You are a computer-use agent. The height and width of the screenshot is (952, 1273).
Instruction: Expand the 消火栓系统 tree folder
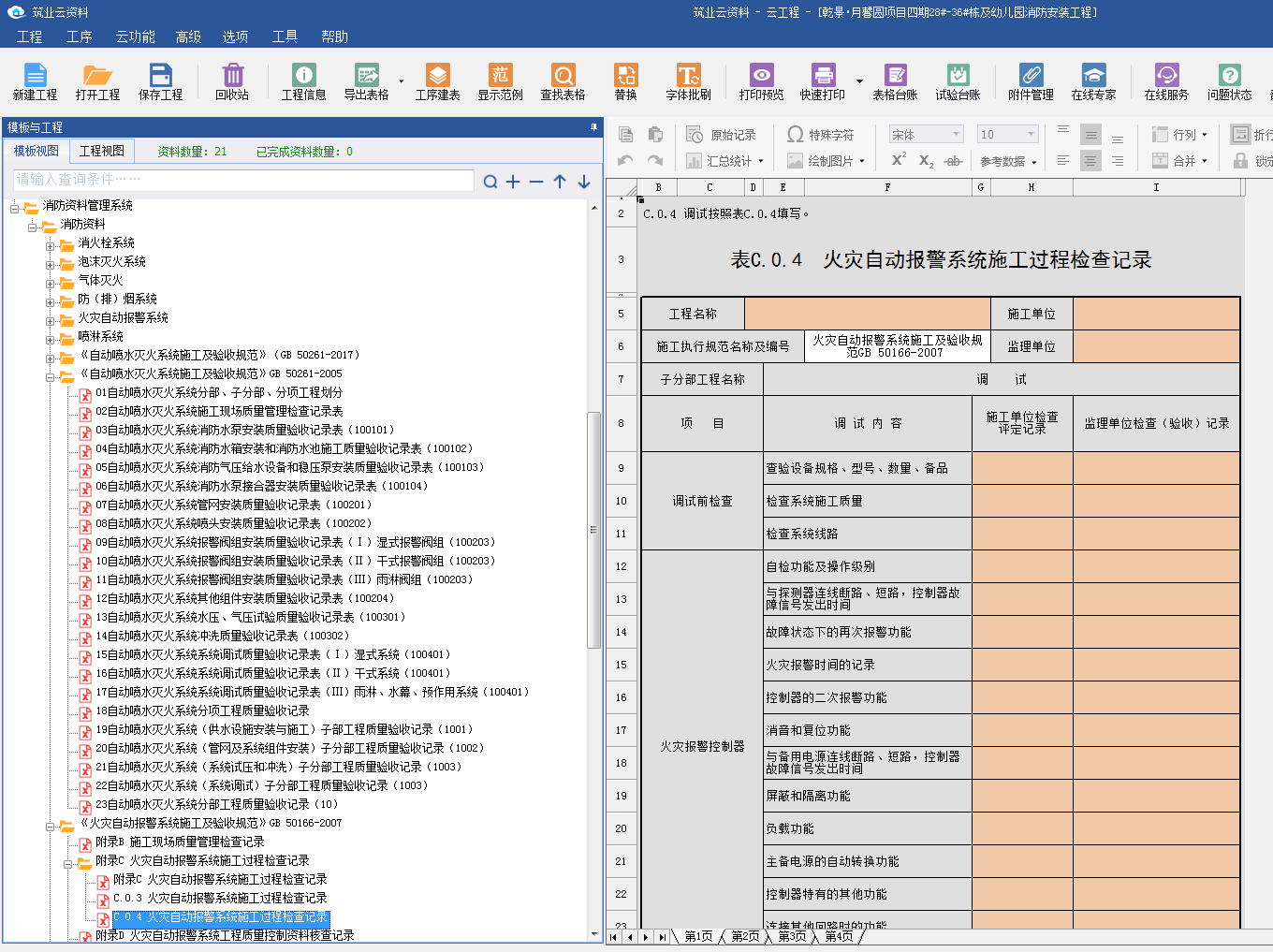click(51, 243)
